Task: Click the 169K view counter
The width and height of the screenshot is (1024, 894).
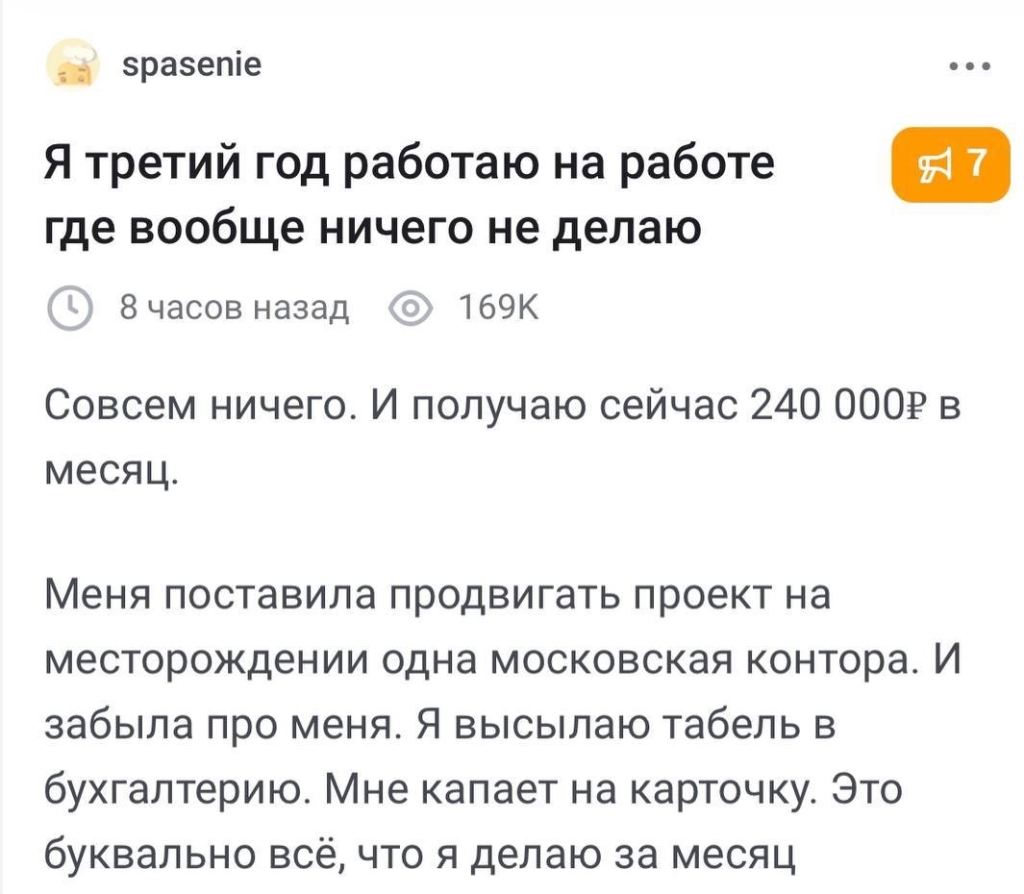Action: [x=498, y=307]
